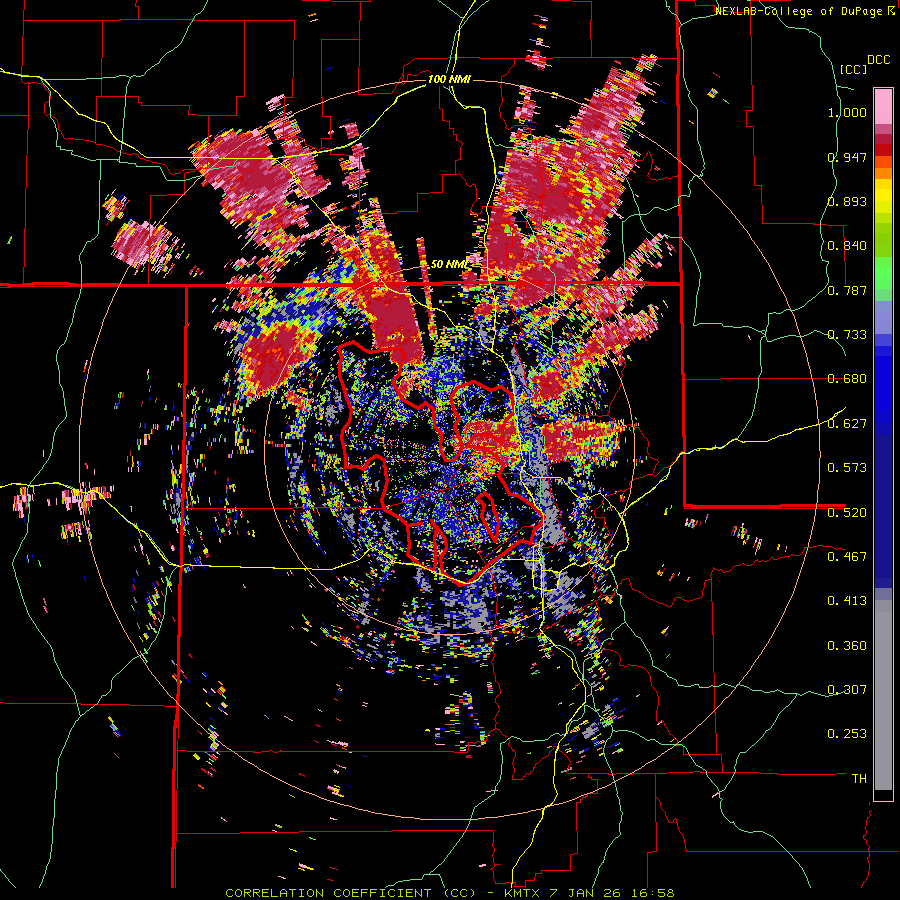Viewport: 900px width, 900px height.
Task: Click the 0.947 value on color scale
Action: pyautogui.click(x=847, y=157)
